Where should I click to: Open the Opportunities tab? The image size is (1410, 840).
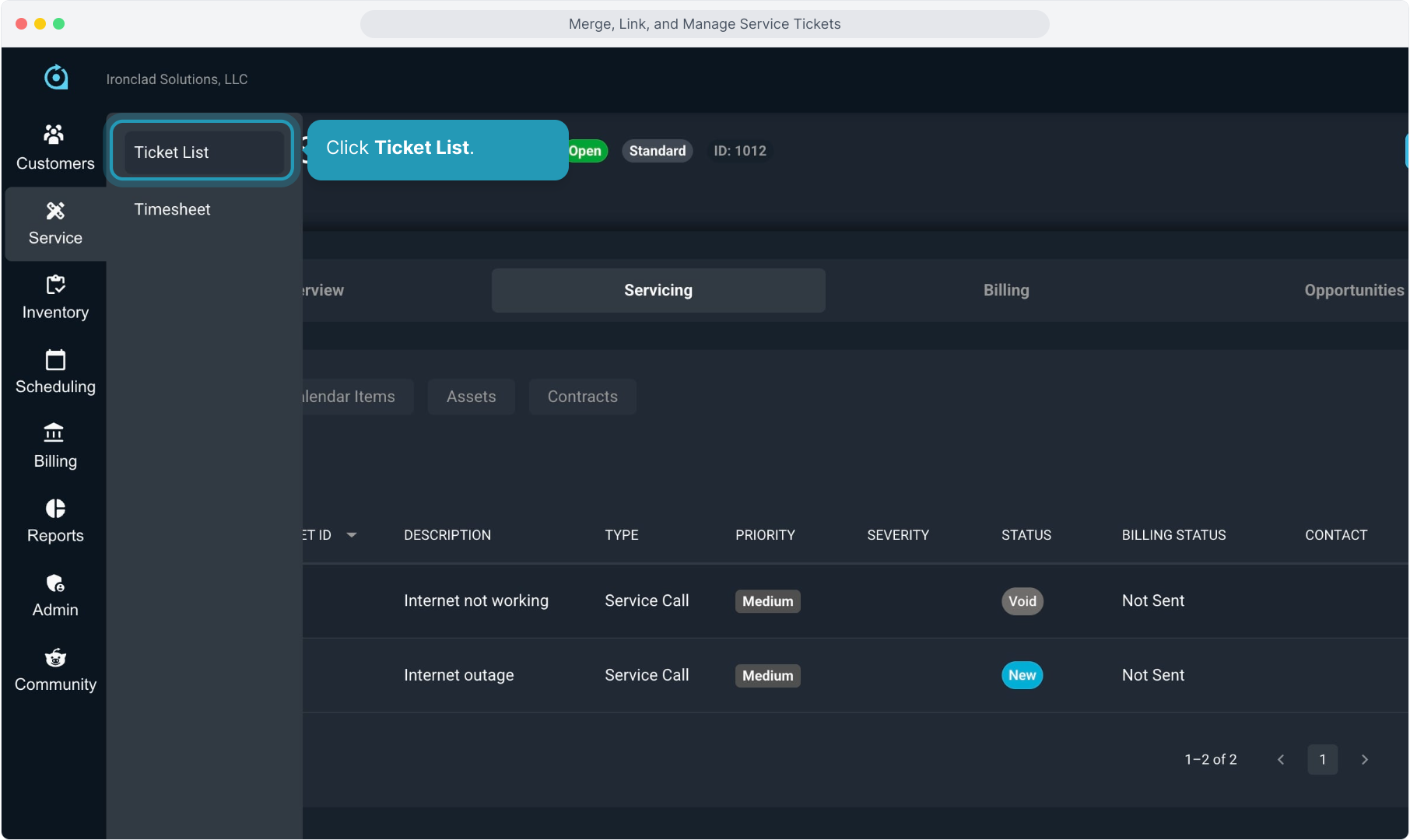tap(1353, 290)
